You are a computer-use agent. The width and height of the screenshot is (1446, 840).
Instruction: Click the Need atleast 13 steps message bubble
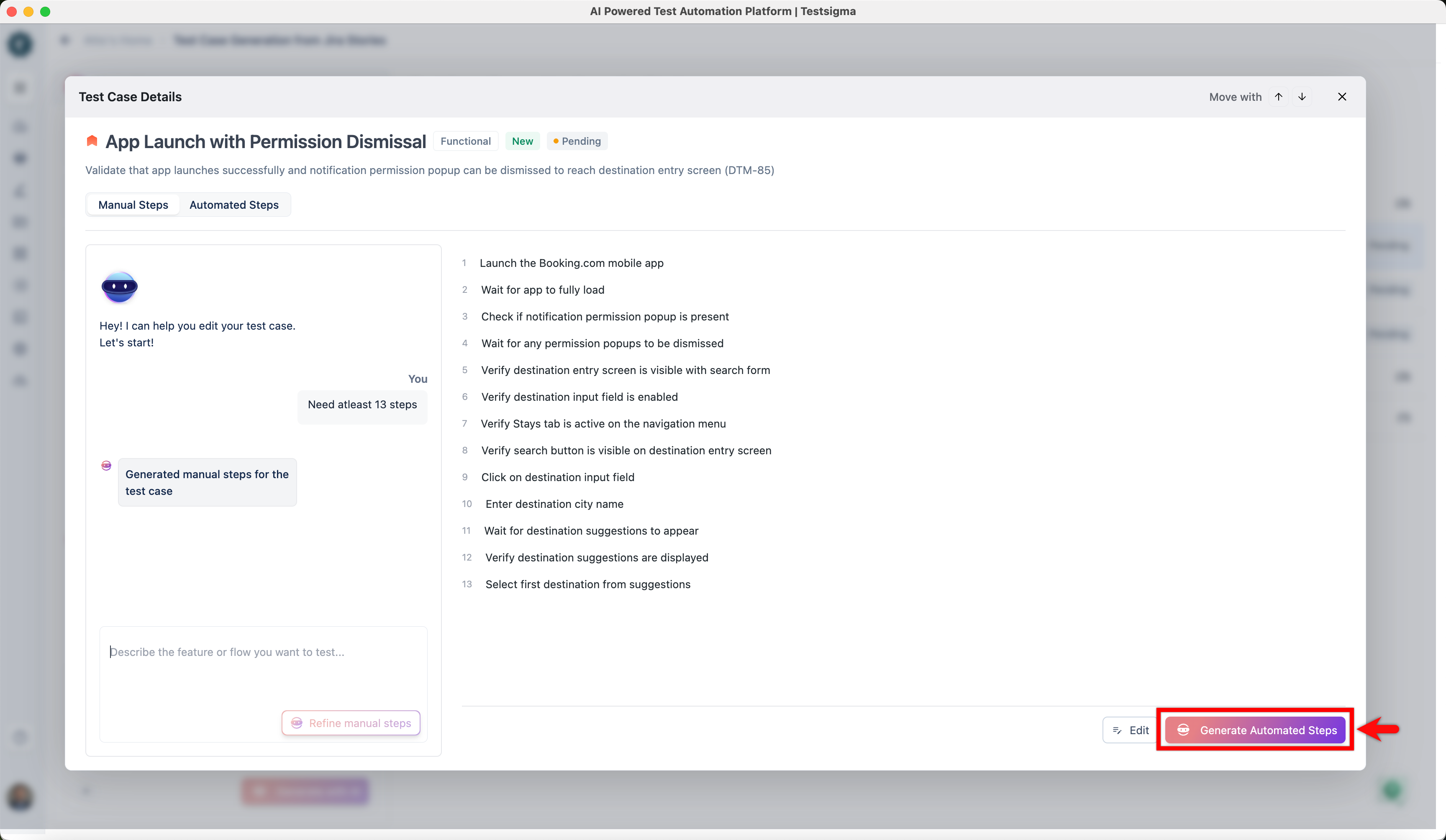362,405
